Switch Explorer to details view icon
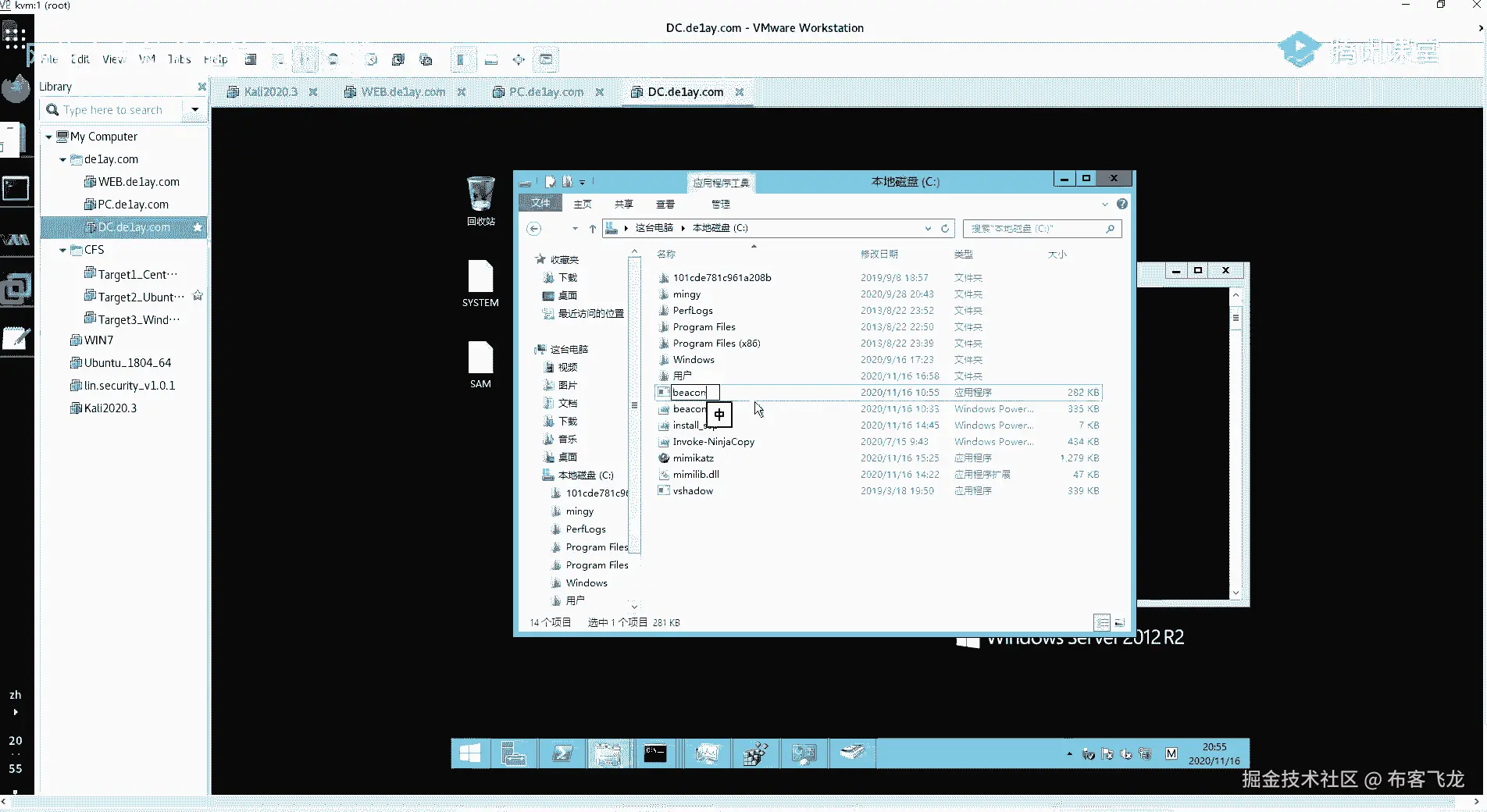Screen dimensions: 1487x812 click(x=1102, y=622)
